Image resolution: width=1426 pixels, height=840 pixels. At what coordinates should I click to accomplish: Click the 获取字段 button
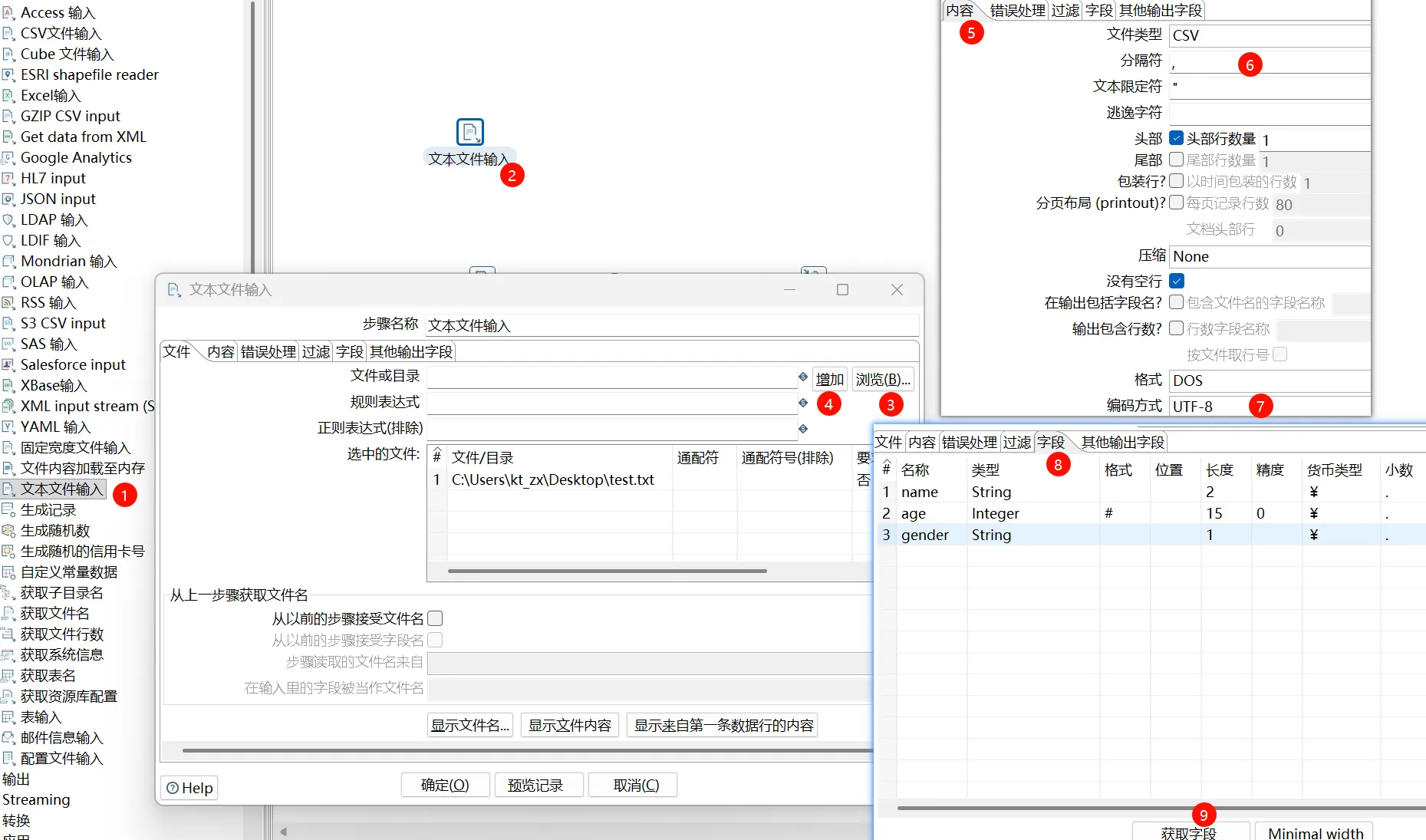(x=1188, y=832)
